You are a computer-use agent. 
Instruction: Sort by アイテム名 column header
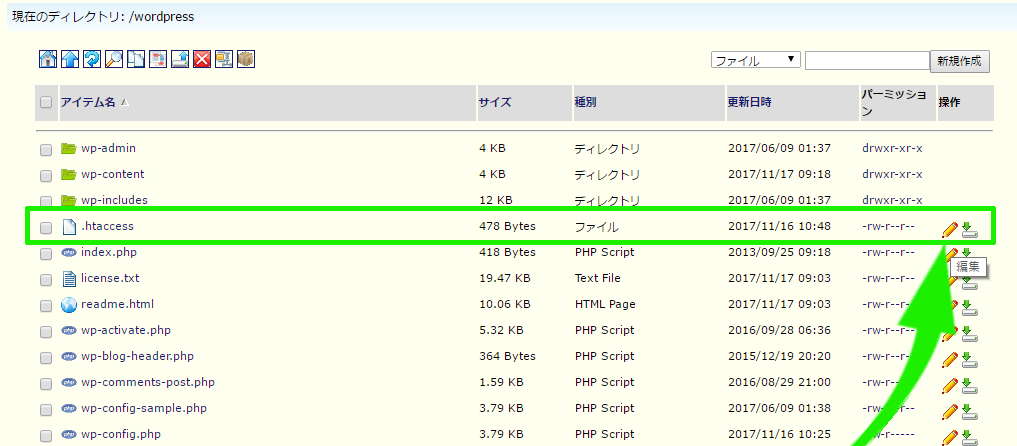(x=88, y=103)
